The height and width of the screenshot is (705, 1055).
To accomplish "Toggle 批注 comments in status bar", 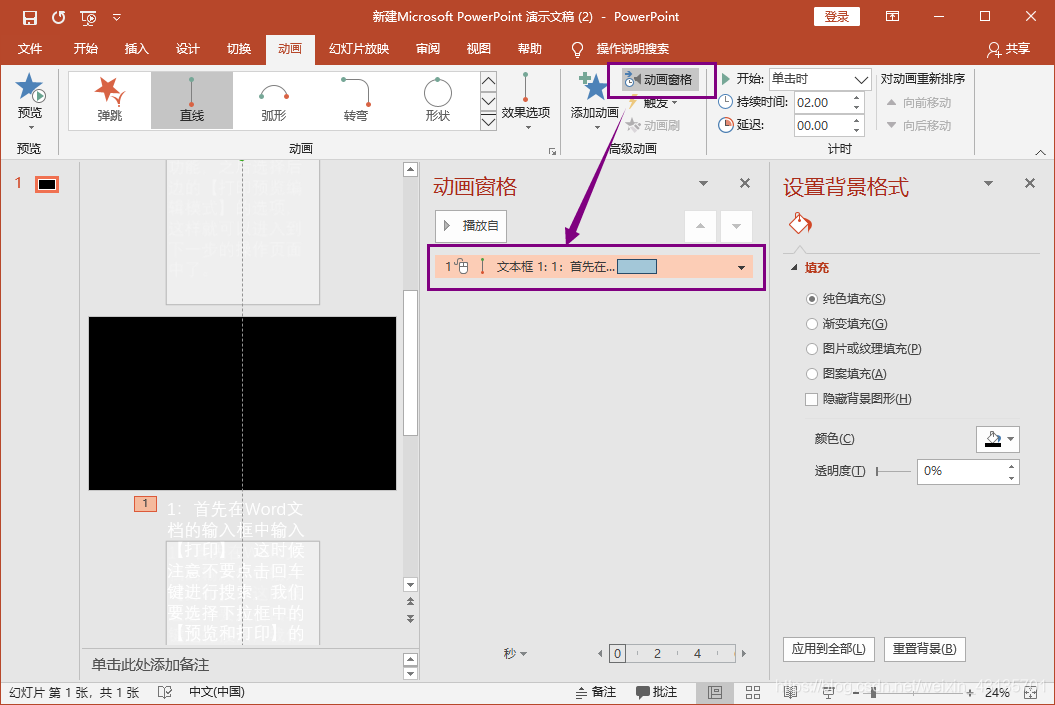I will tap(657, 692).
